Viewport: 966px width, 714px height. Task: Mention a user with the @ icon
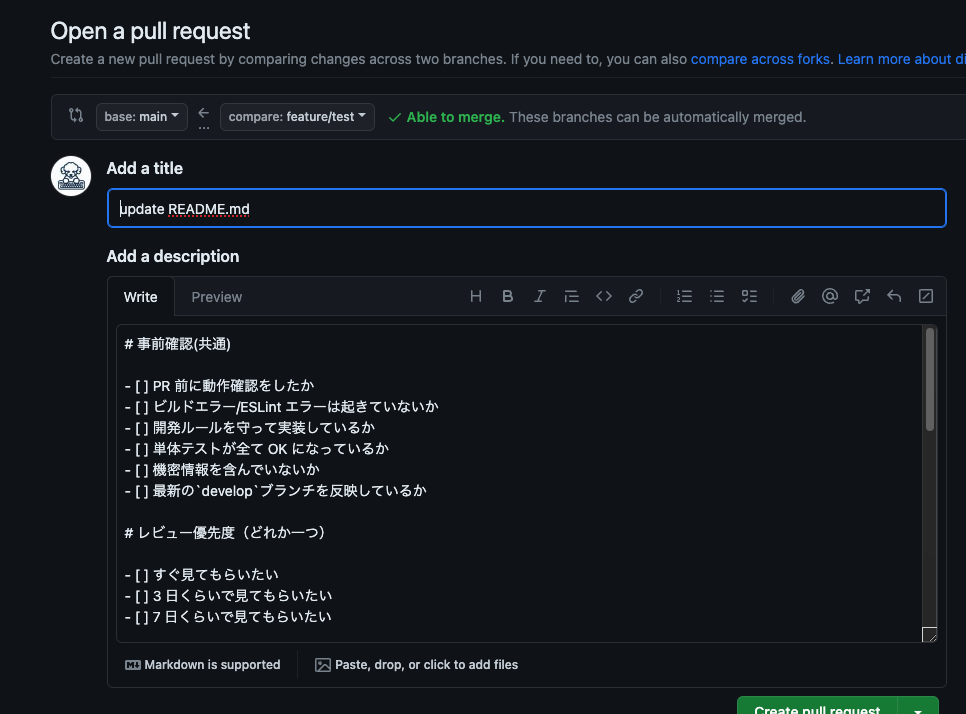829,296
